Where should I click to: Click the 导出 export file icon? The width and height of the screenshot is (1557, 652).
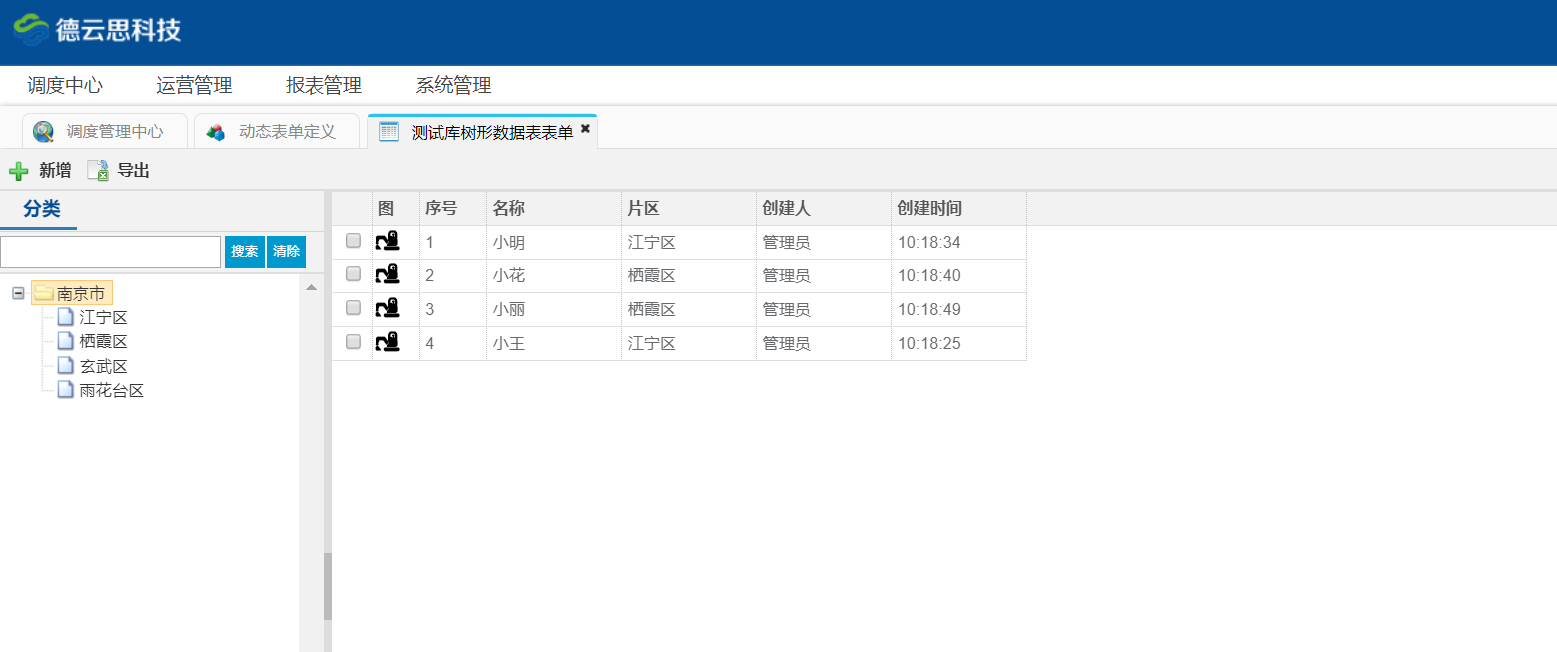pyautogui.click(x=98, y=171)
